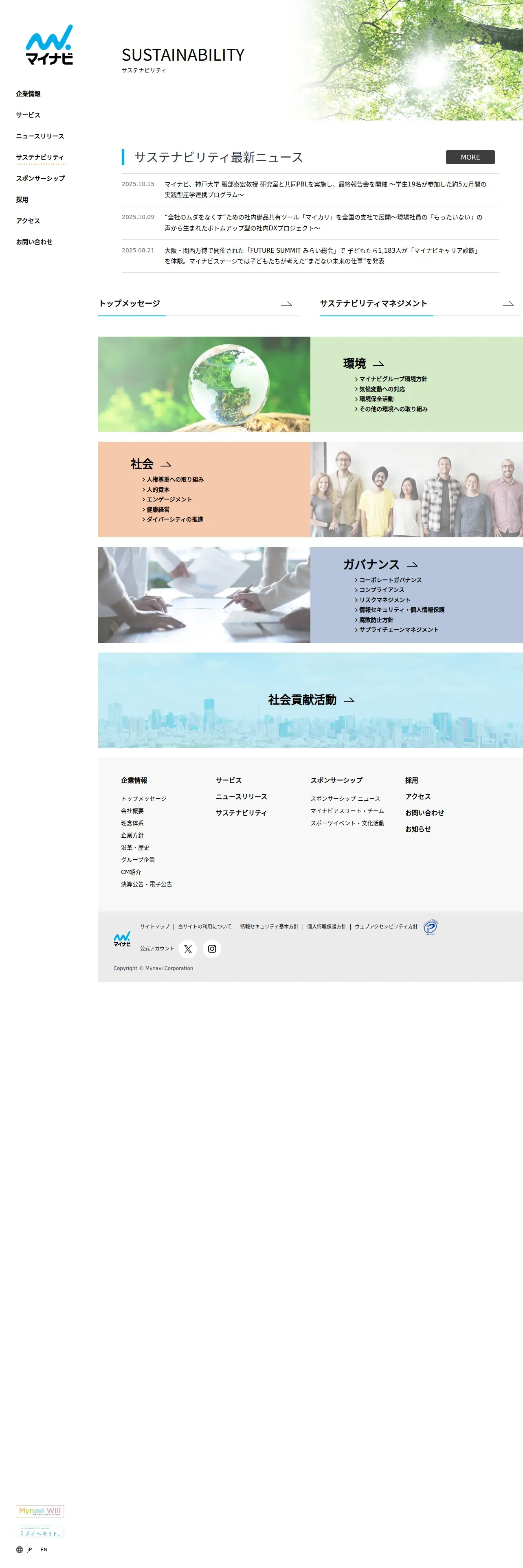Open CM紹介 in the footer
This screenshot has width=523, height=1568.
coord(131,872)
